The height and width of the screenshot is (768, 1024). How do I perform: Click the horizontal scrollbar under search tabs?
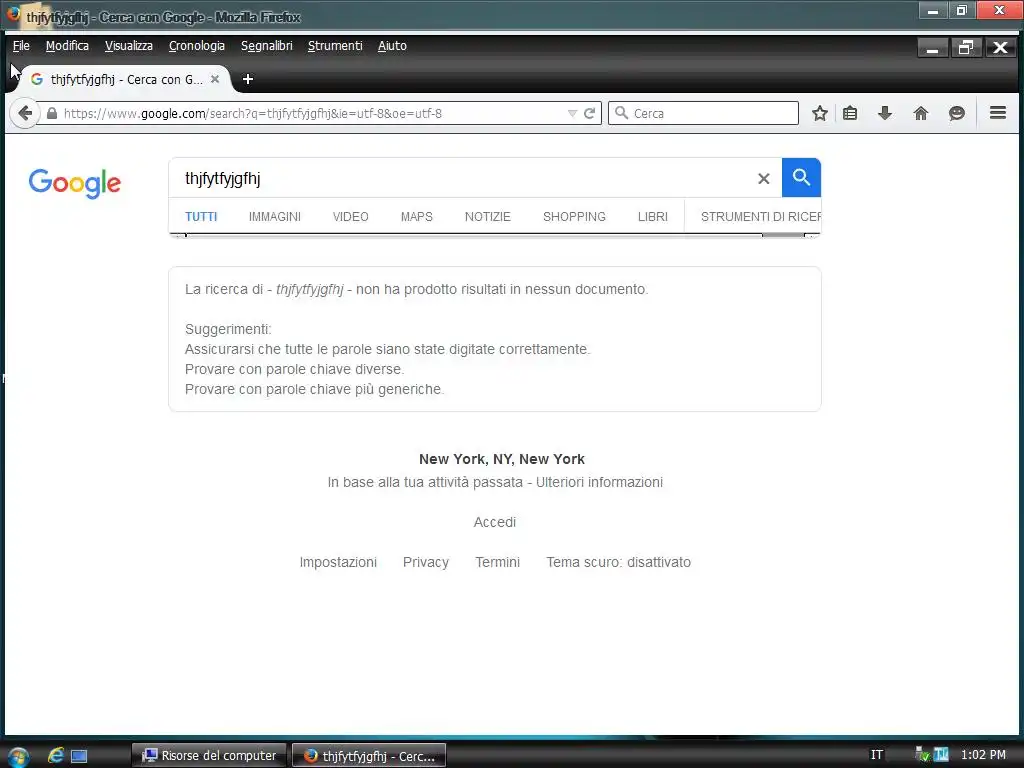pyautogui.click(x=494, y=235)
